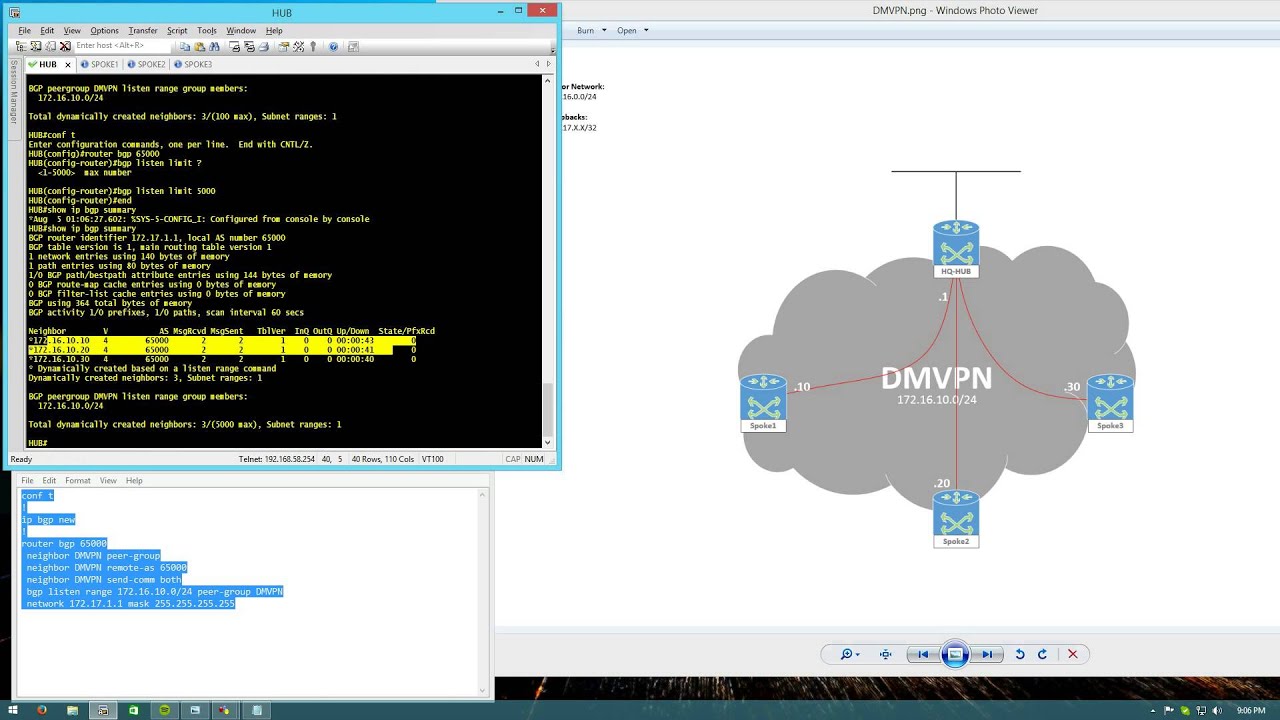Image resolution: width=1280 pixels, height=720 pixels.
Task: Open Global Options tools toolbar icon
Action: pyautogui.click(x=298, y=46)
